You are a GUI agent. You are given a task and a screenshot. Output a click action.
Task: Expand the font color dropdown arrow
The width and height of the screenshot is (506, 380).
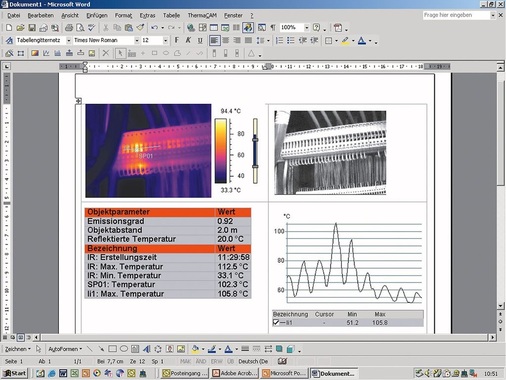[x=370, y=41]
